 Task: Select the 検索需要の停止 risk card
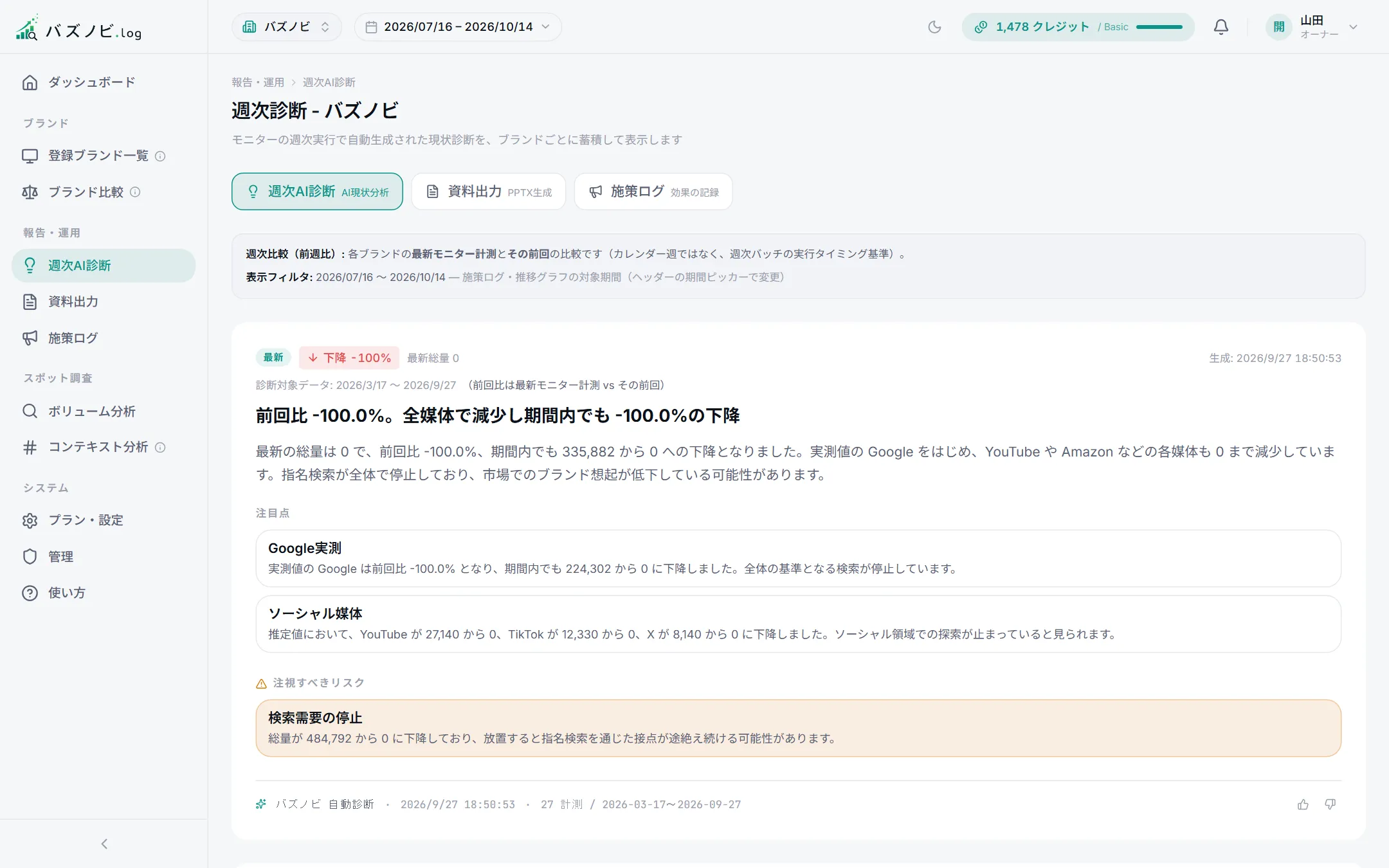click(x=798, y=728)
